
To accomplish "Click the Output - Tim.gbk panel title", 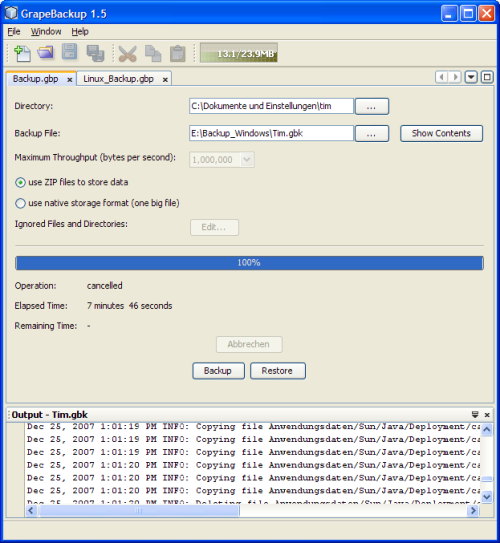I will coord(50,415).
